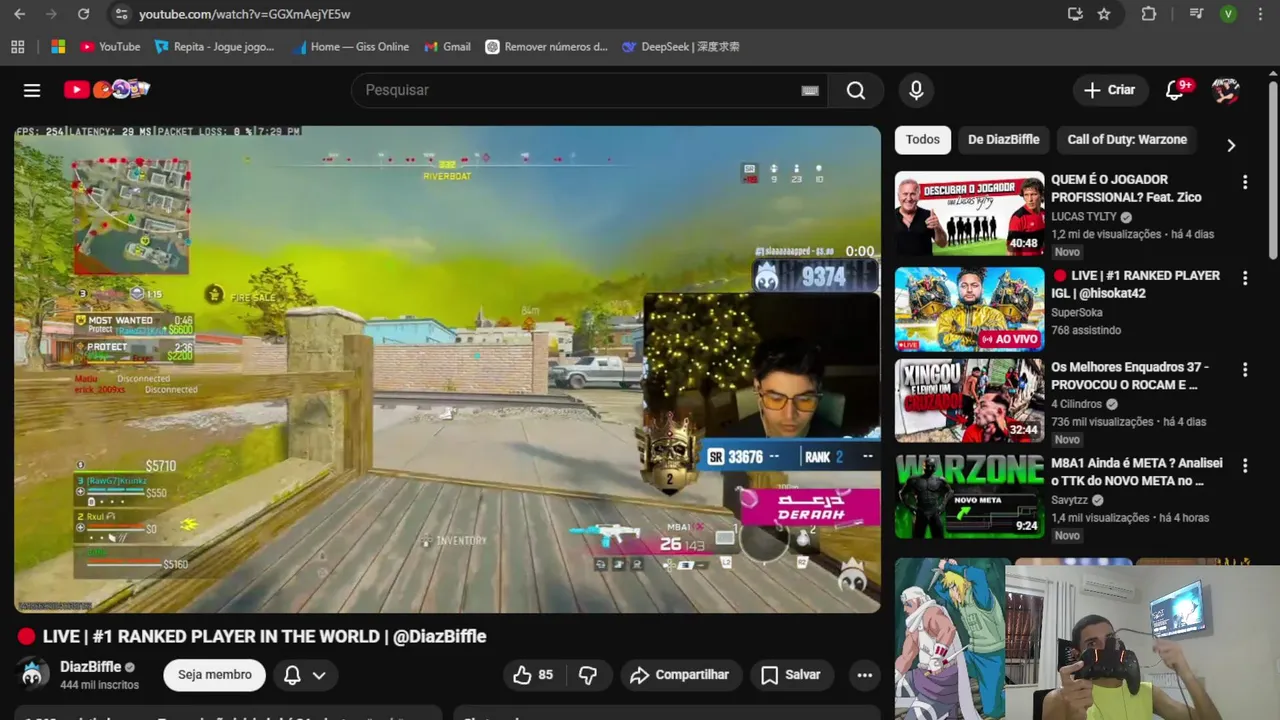Screen dimensions: 1280x720
Task: Bookmark this page with the star icon
Action: (x=1104, y=14)
